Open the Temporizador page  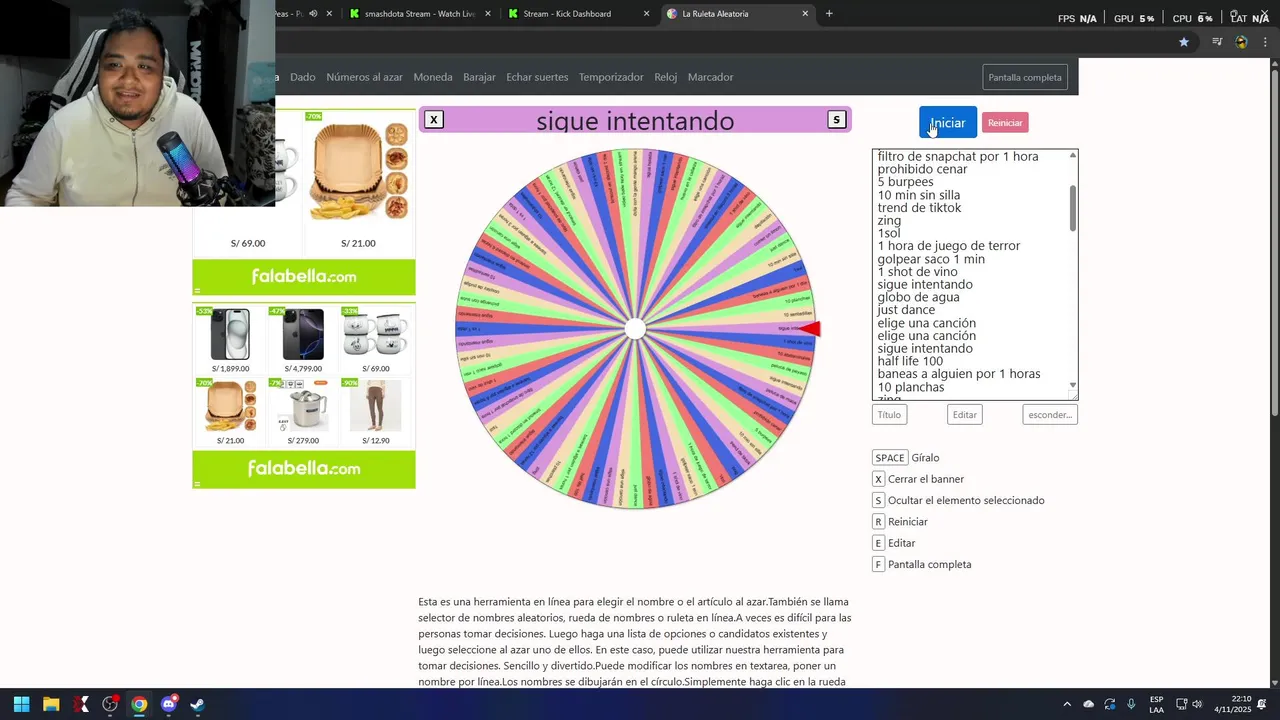[611, 77]
